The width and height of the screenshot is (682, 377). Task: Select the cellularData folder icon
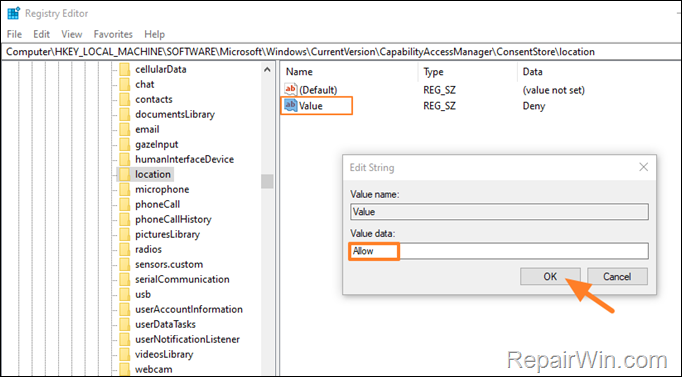tap(125, 70)
